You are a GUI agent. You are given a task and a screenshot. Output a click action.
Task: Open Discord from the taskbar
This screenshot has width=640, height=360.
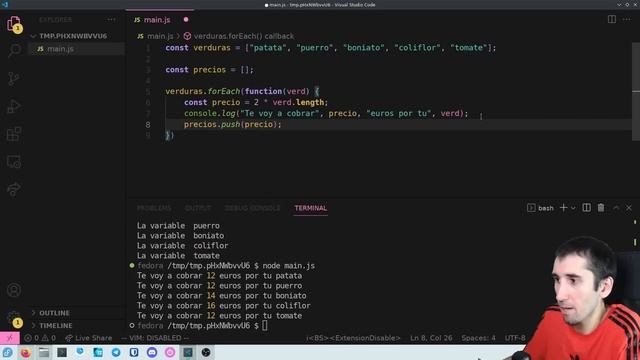pyautogui.click(x=152, y=352)
